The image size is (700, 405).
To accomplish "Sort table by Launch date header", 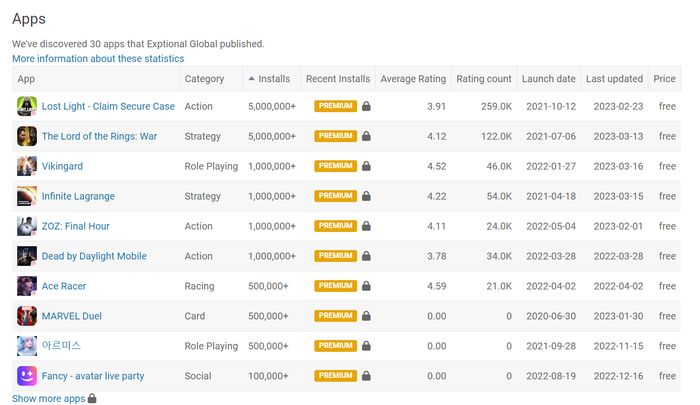I will coord(549,79).
